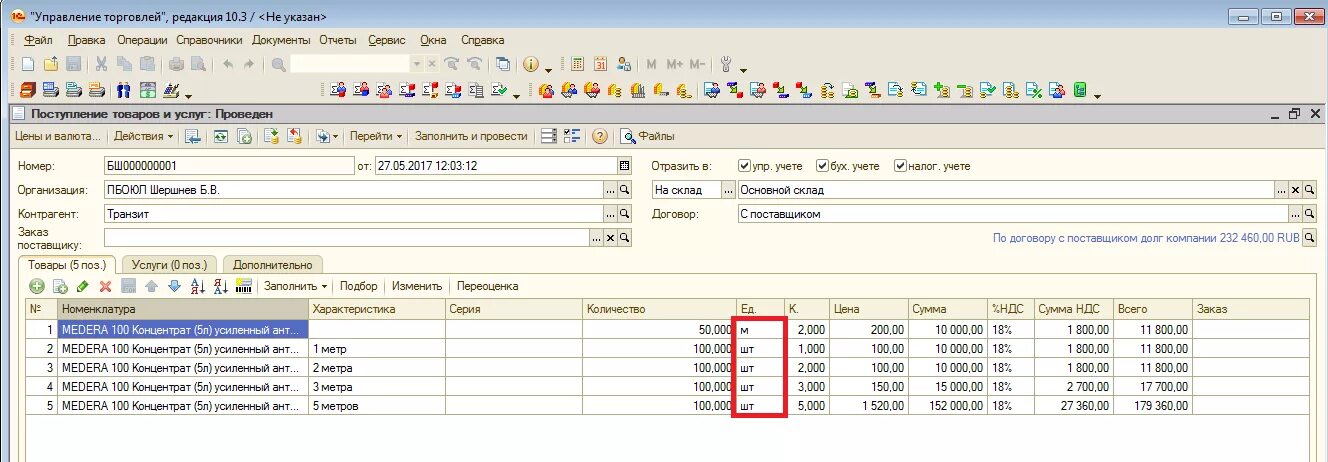Open calendar picker beside the date field

(625, 166)
